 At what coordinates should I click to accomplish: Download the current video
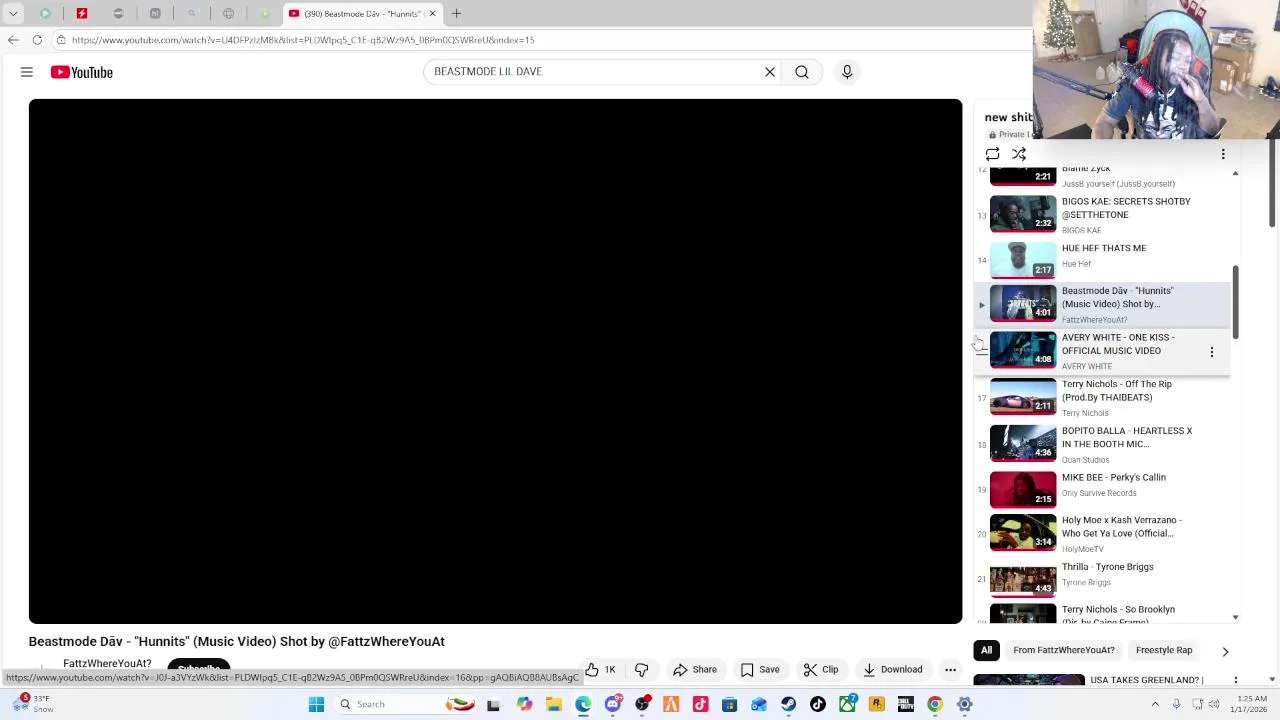tap(892, 670)
